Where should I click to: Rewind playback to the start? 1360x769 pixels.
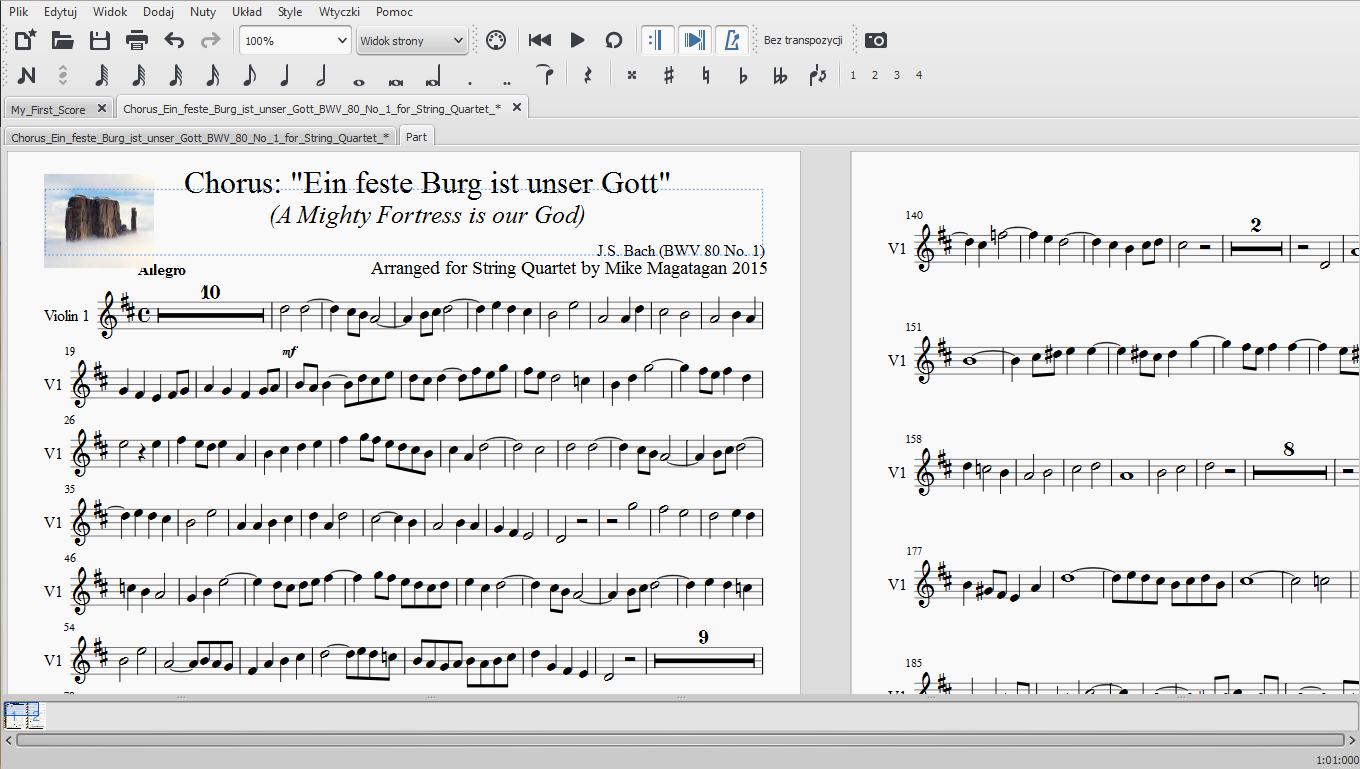tap(540, 40)
